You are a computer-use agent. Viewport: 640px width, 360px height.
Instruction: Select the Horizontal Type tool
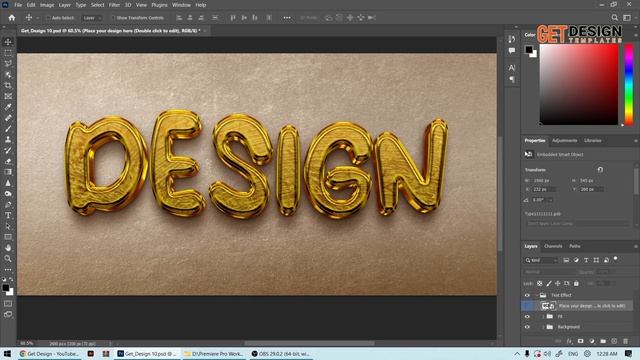coord(8,215)
